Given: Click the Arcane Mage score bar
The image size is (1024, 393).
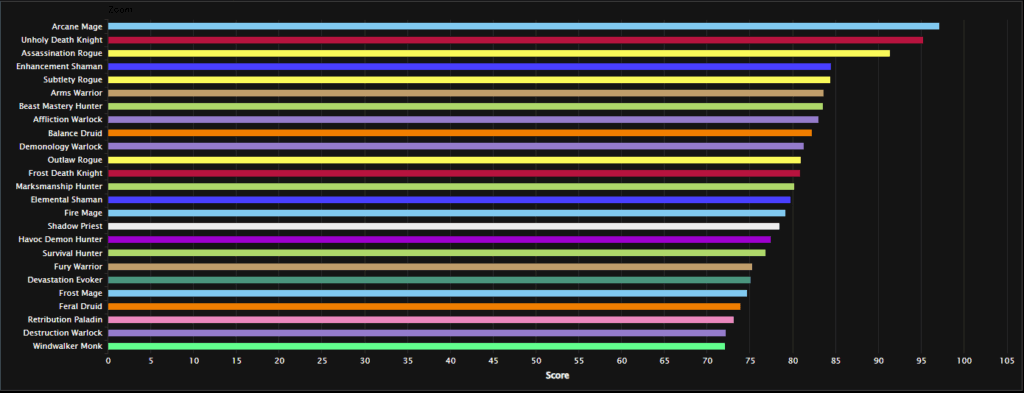Looking at the screenshot, I should 523,26.
